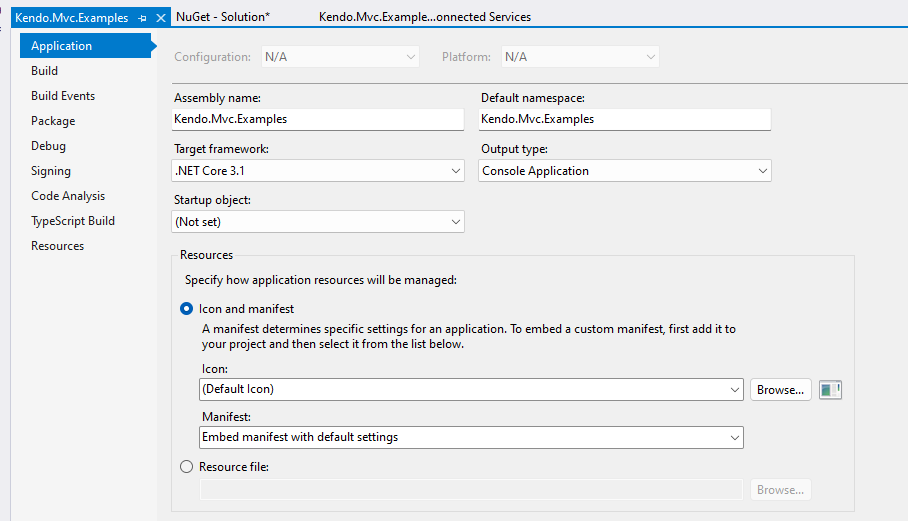Show the Debug properties page
Image resolution: width=908 pixels, height=521 pixels.
48,146
